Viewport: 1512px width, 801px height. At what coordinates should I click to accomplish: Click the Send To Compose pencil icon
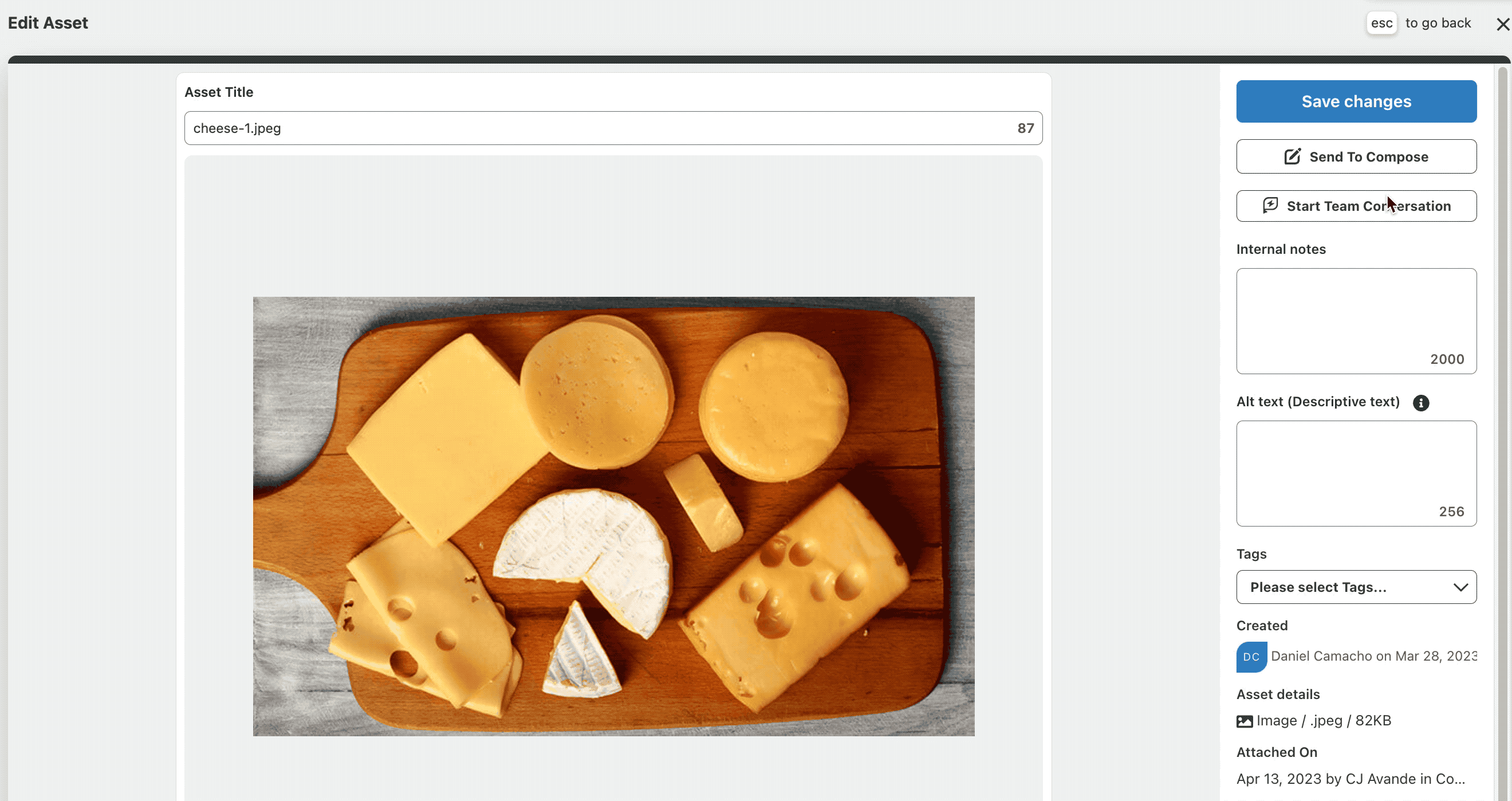tap(1292, 156)
